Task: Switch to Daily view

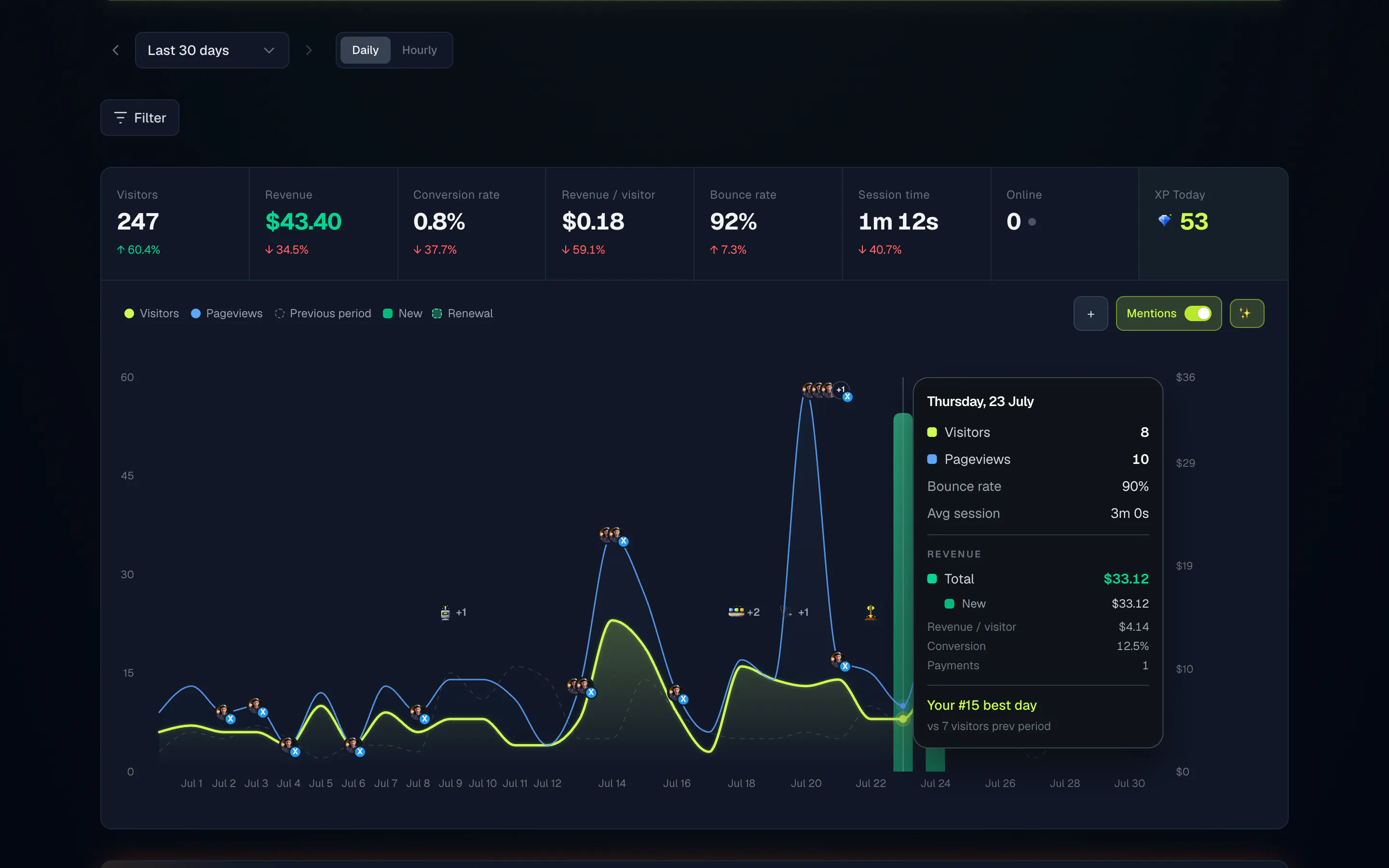Action: tap(365, 51)
